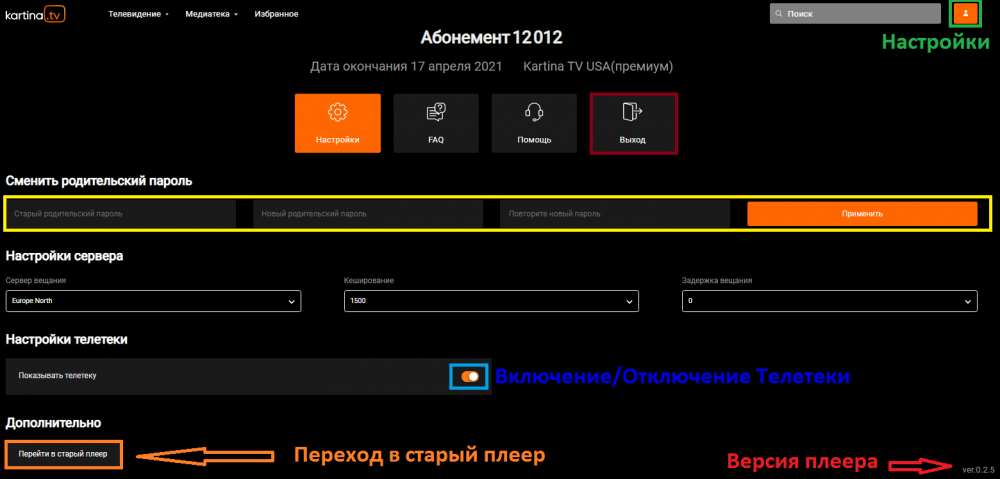1000x479 pixels.
Task: Click Перейти в старый плеер button
Action: (x=62, y=454)
